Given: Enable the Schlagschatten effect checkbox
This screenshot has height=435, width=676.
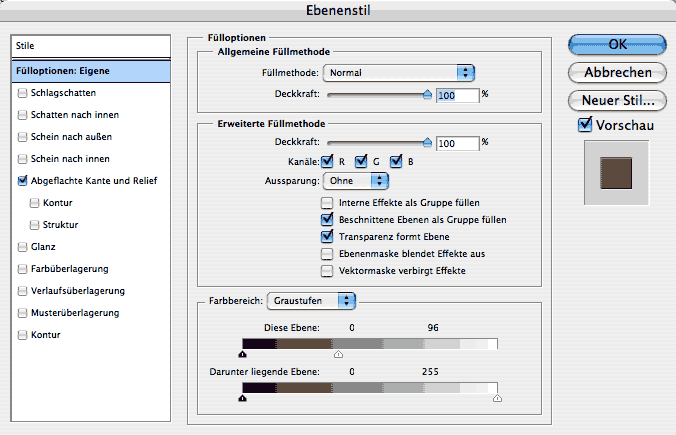Looking at the screenshot, I should coord(22,92).
